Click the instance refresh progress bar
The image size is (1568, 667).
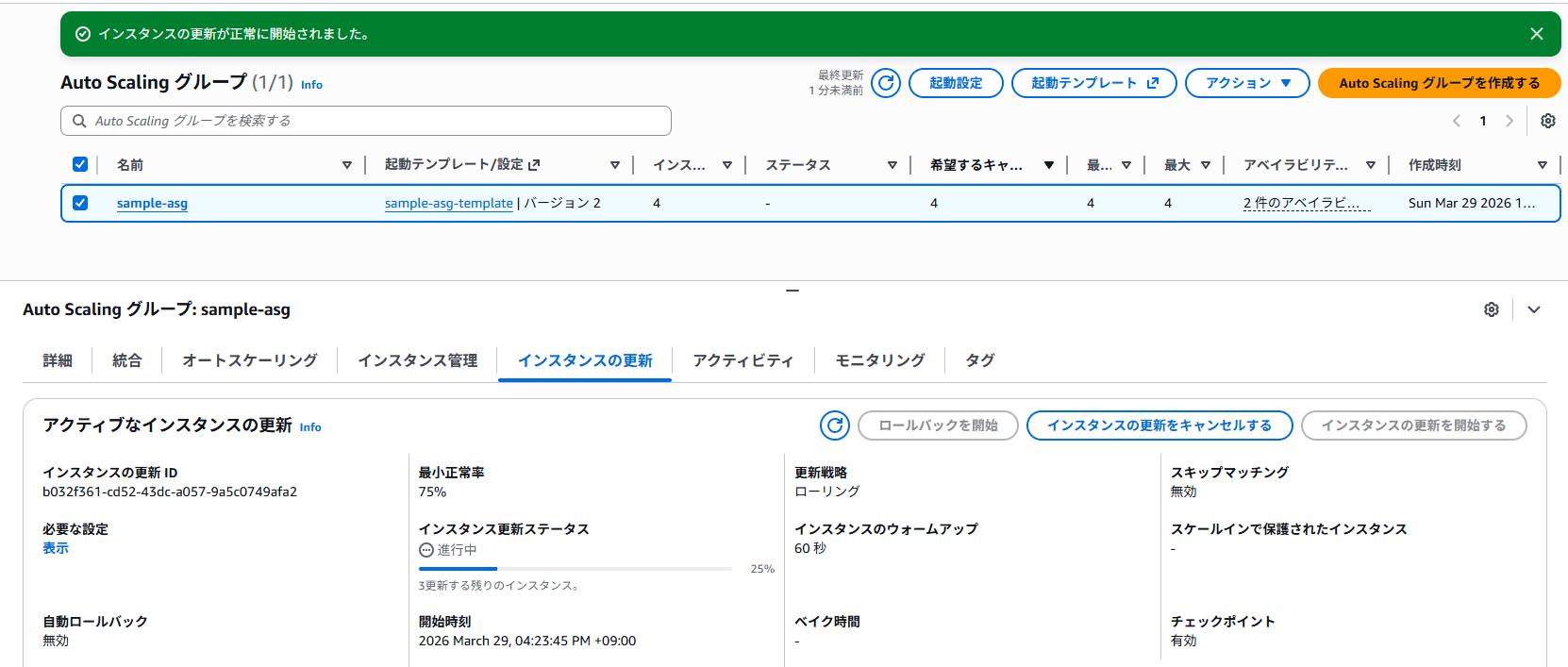[575, 569]
